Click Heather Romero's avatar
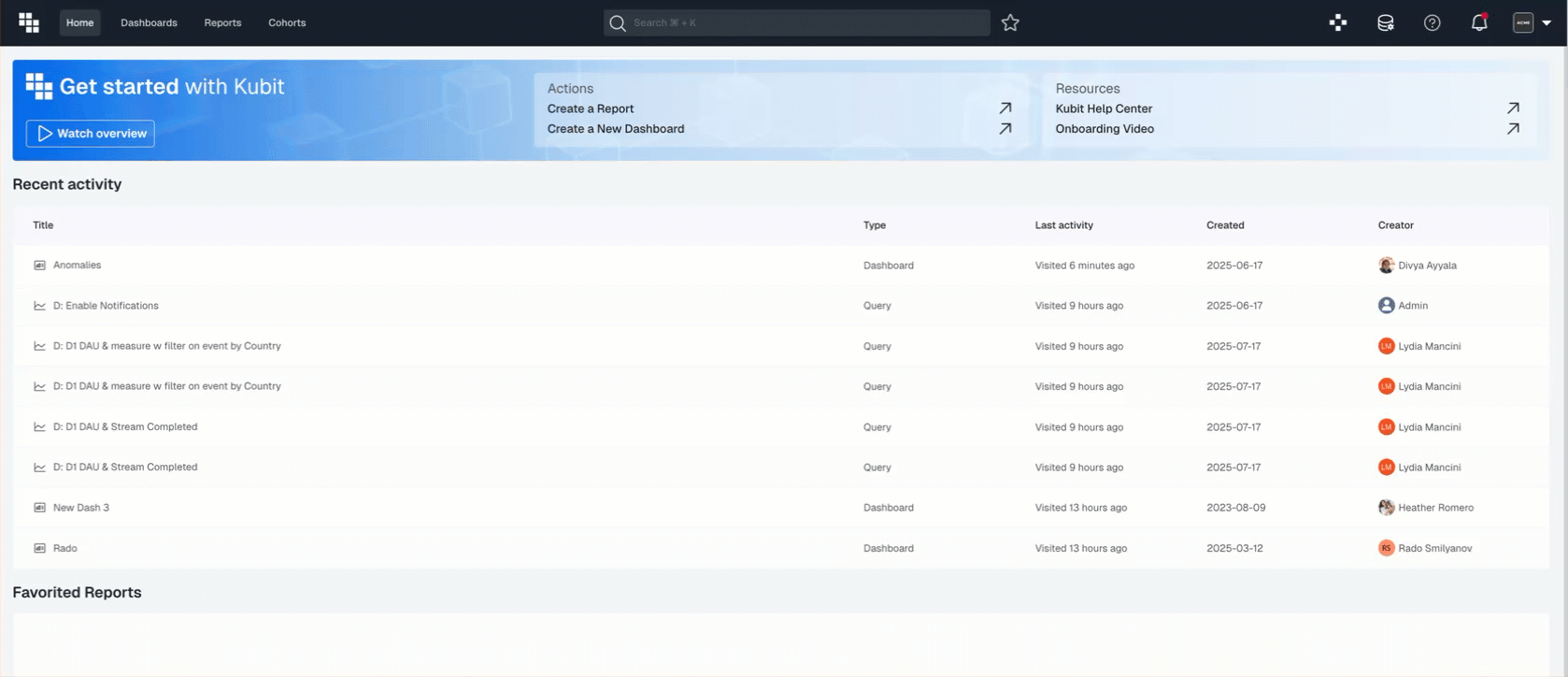The height and width of the screenshot is (677, 1568). pyautogui.click(x=1386, y=508)
